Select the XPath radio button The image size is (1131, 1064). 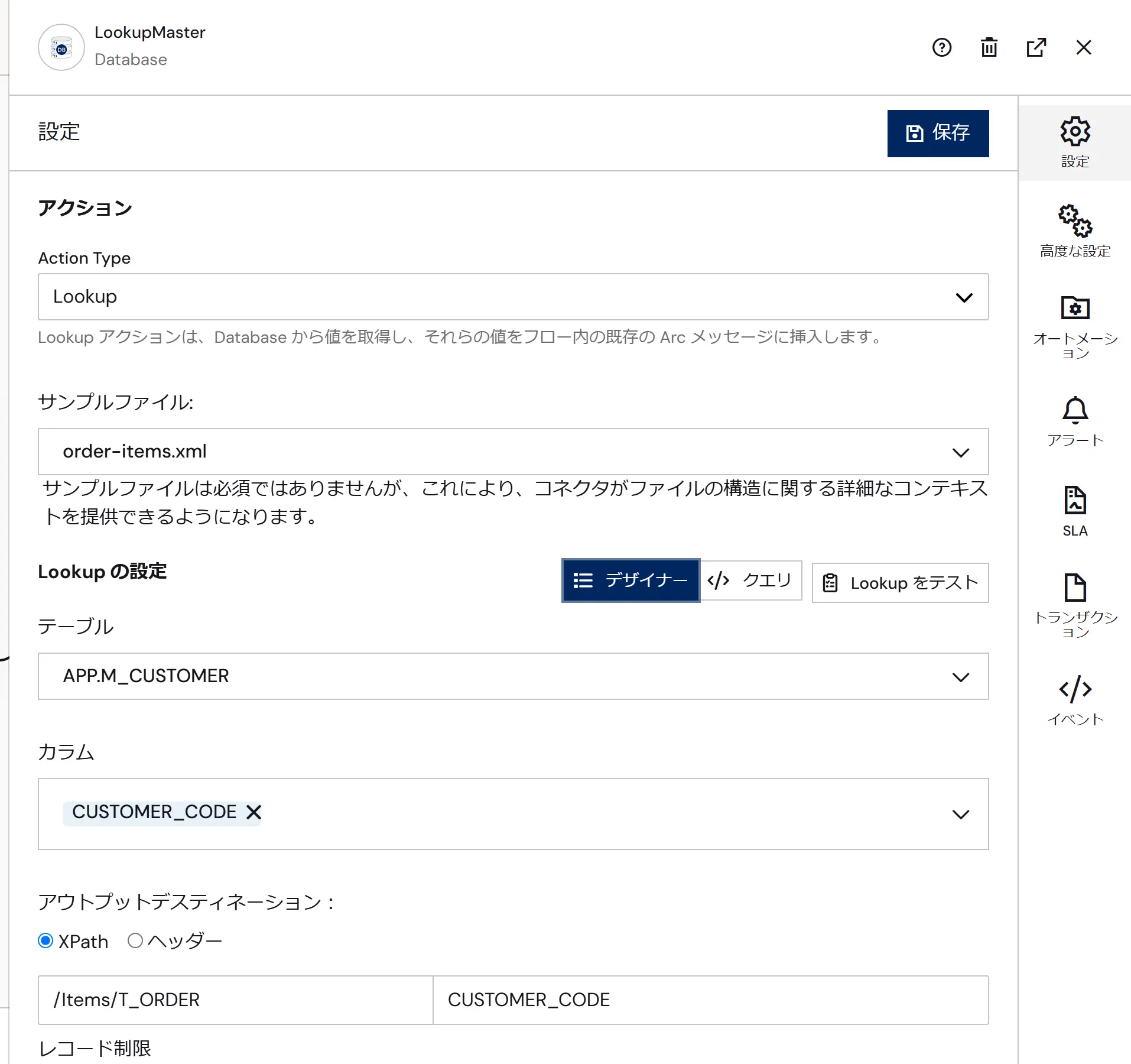point(45,940)
